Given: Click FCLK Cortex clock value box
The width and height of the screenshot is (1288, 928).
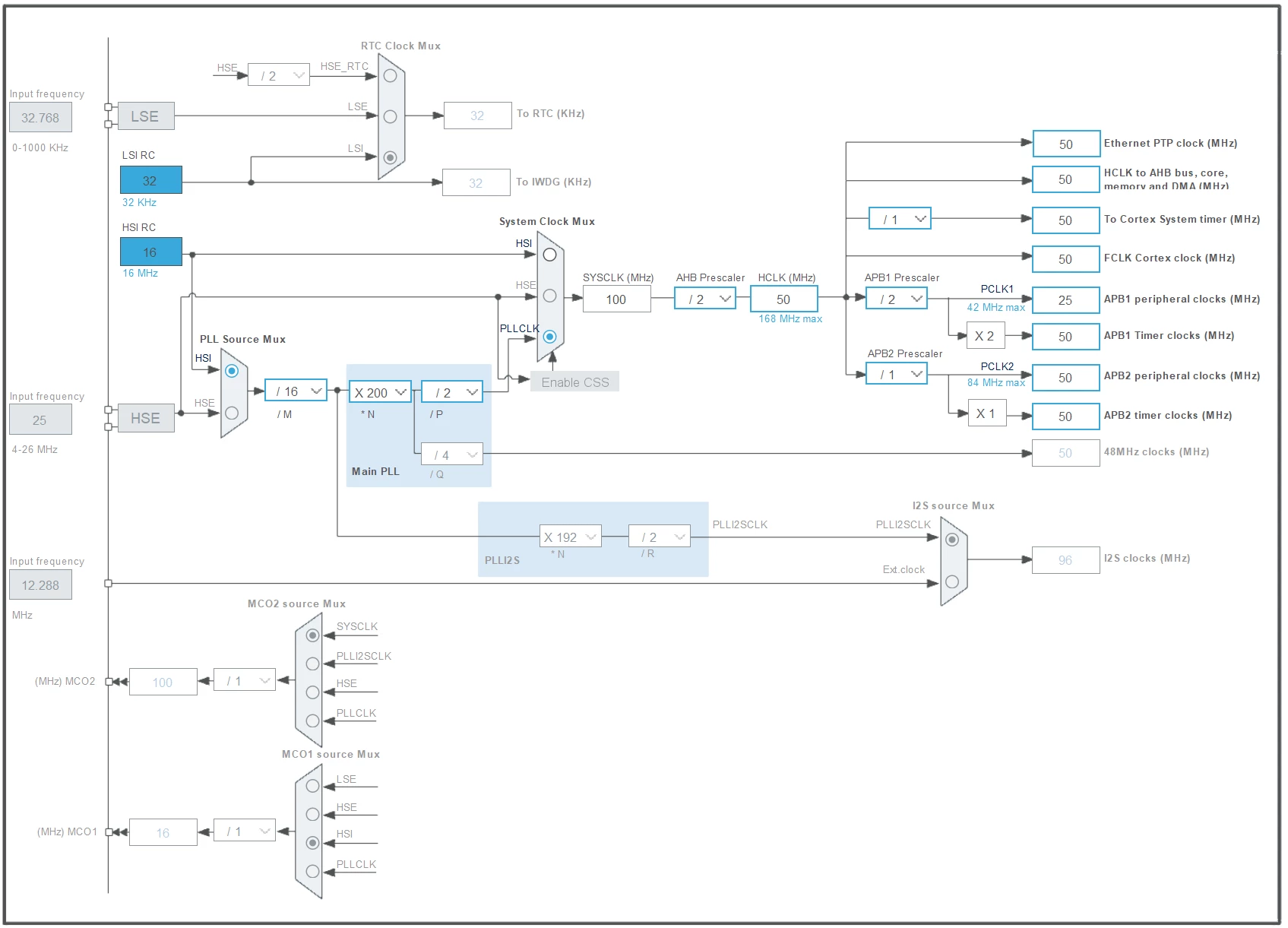Looking at the screenshot, I should pyautogui.click(x=1066, y=259).
